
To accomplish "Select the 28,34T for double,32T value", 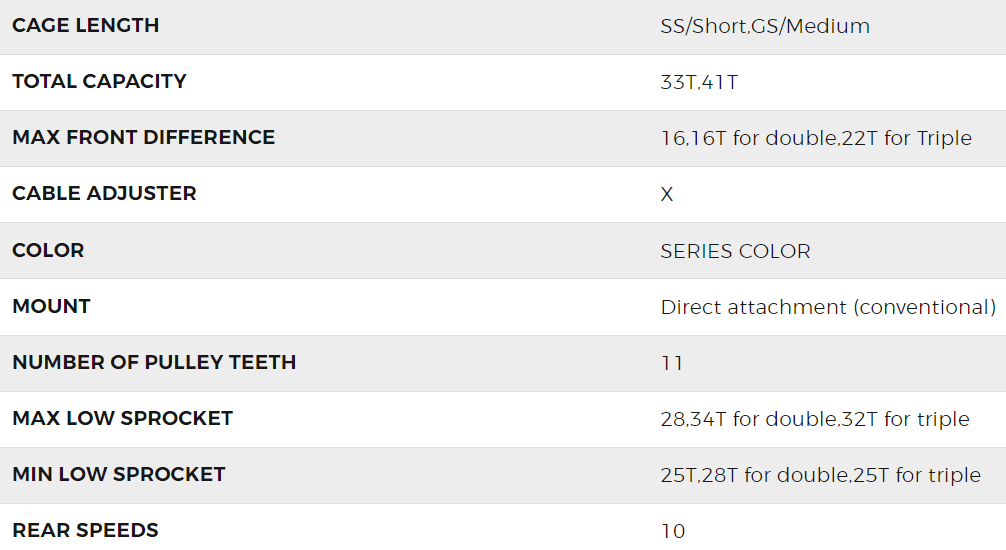I will [815, 419].
